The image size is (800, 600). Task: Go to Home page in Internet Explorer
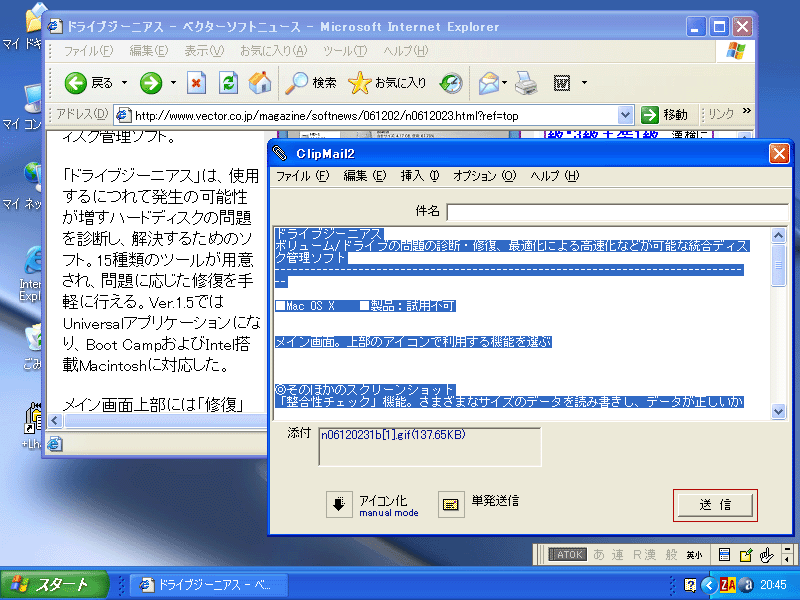pos(260,83)
